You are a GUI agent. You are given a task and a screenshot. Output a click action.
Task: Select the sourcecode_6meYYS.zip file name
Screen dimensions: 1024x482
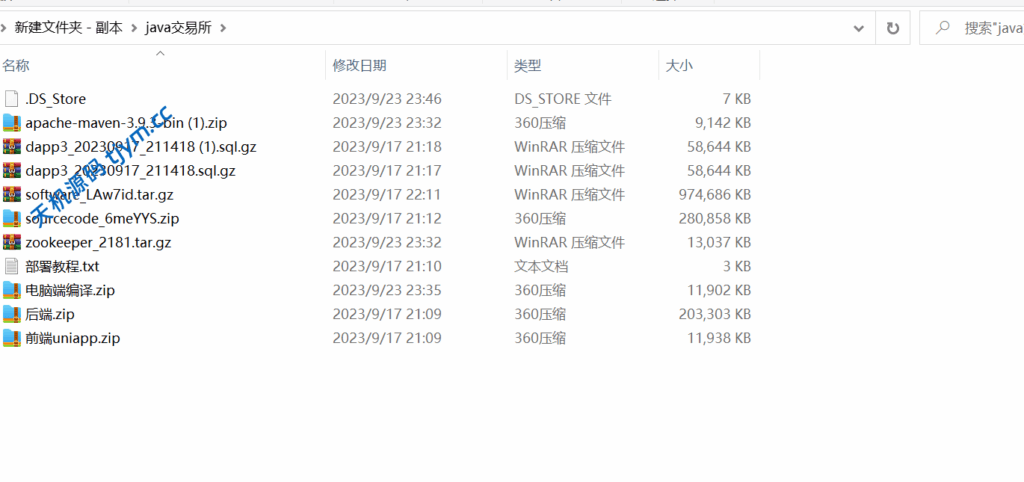click(x=102, y=219)
